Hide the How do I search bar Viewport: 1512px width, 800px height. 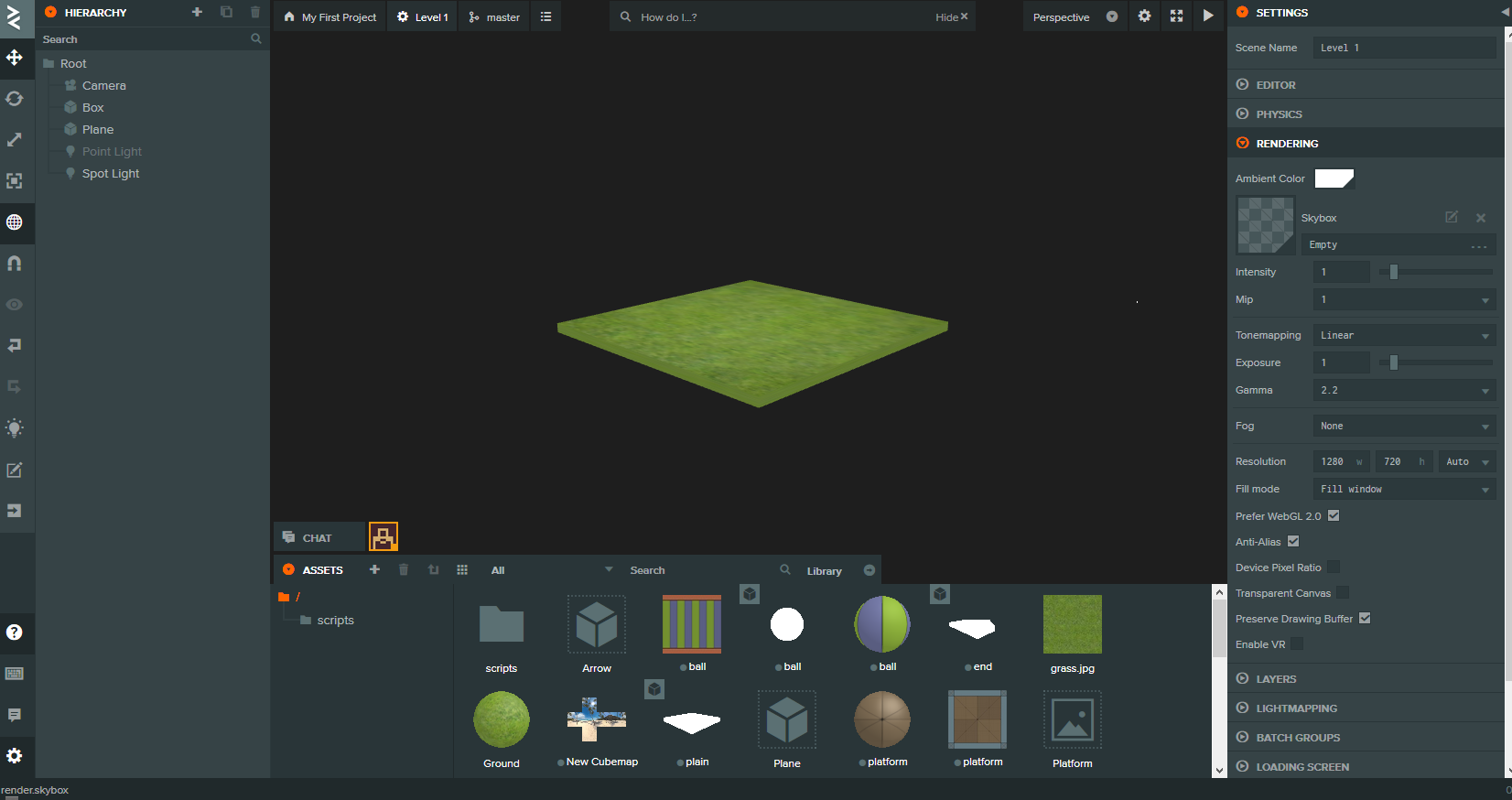(x=952, y=16)
